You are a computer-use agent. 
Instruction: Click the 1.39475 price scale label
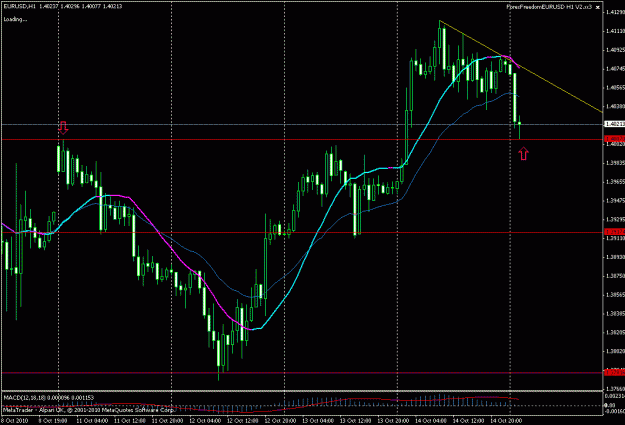pyautogui.click(x=615, y=200)
